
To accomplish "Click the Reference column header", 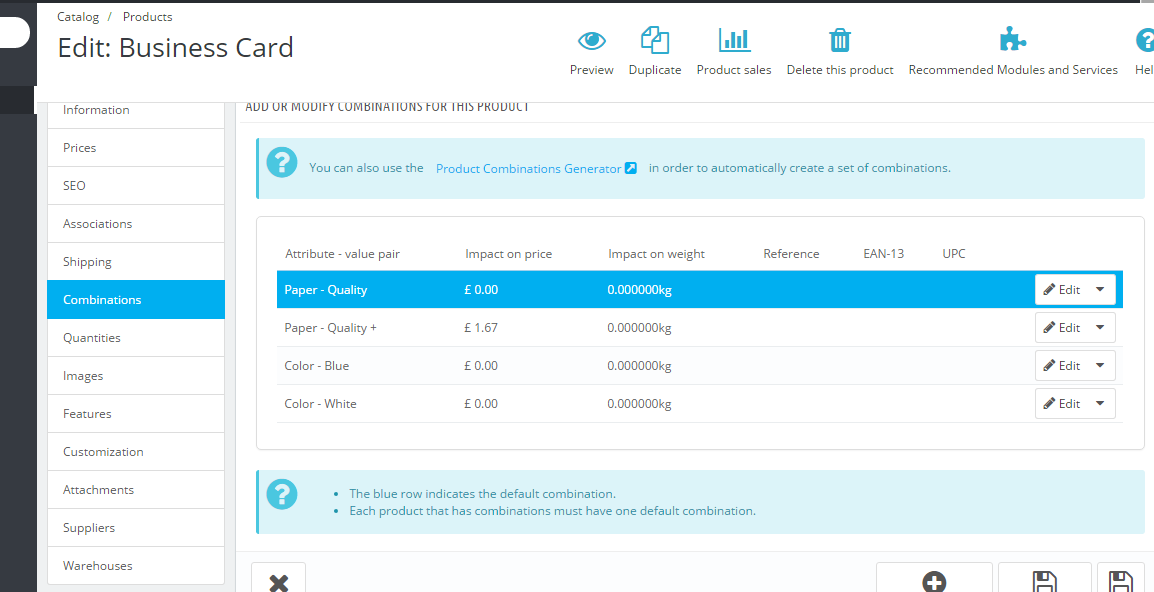I will 791,254.
